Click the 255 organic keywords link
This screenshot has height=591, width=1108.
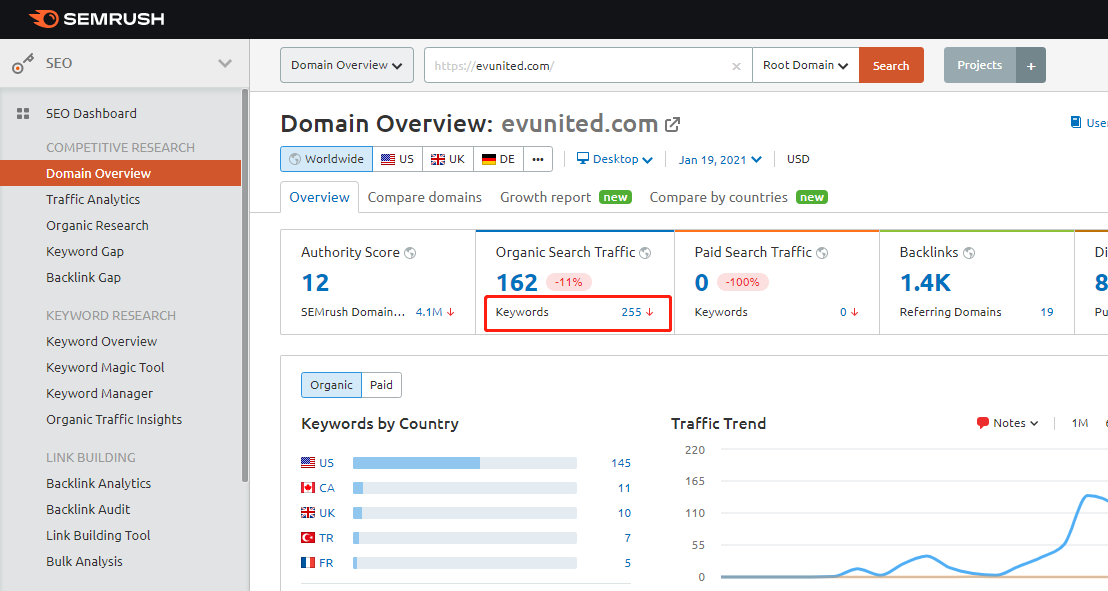click(x=631, y=312)
